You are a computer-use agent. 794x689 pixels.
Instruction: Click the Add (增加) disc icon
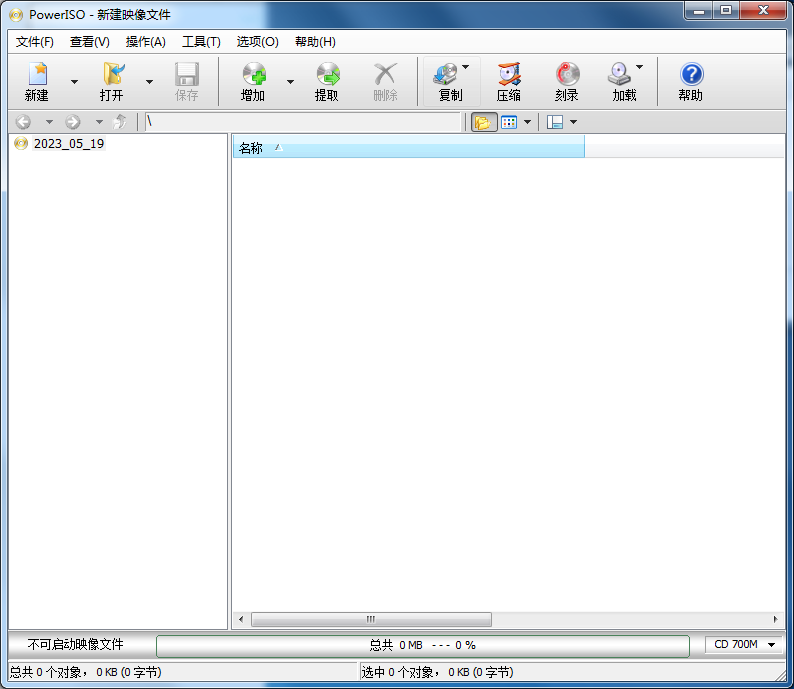pos(253,74)
